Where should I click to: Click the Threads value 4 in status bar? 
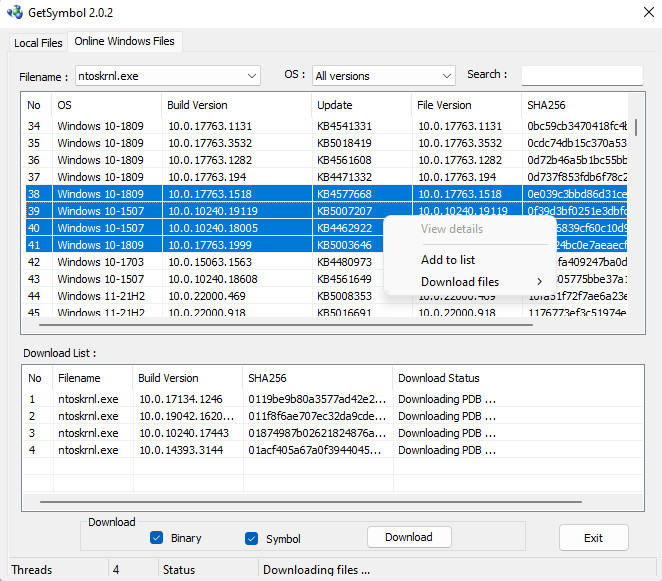click(116, 570)
